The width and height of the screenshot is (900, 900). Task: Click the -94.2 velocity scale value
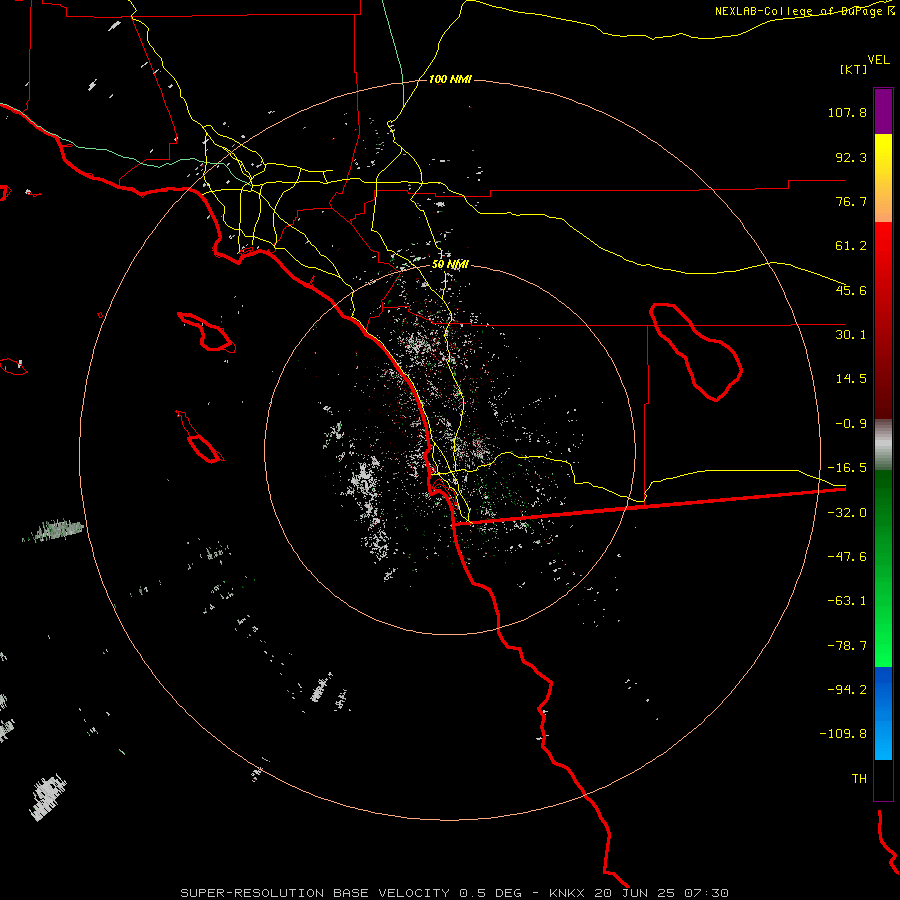pos(847,690)
